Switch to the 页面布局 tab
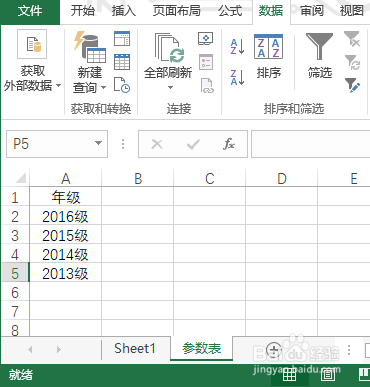Viewport: 370px width, 387px height. 177,11
